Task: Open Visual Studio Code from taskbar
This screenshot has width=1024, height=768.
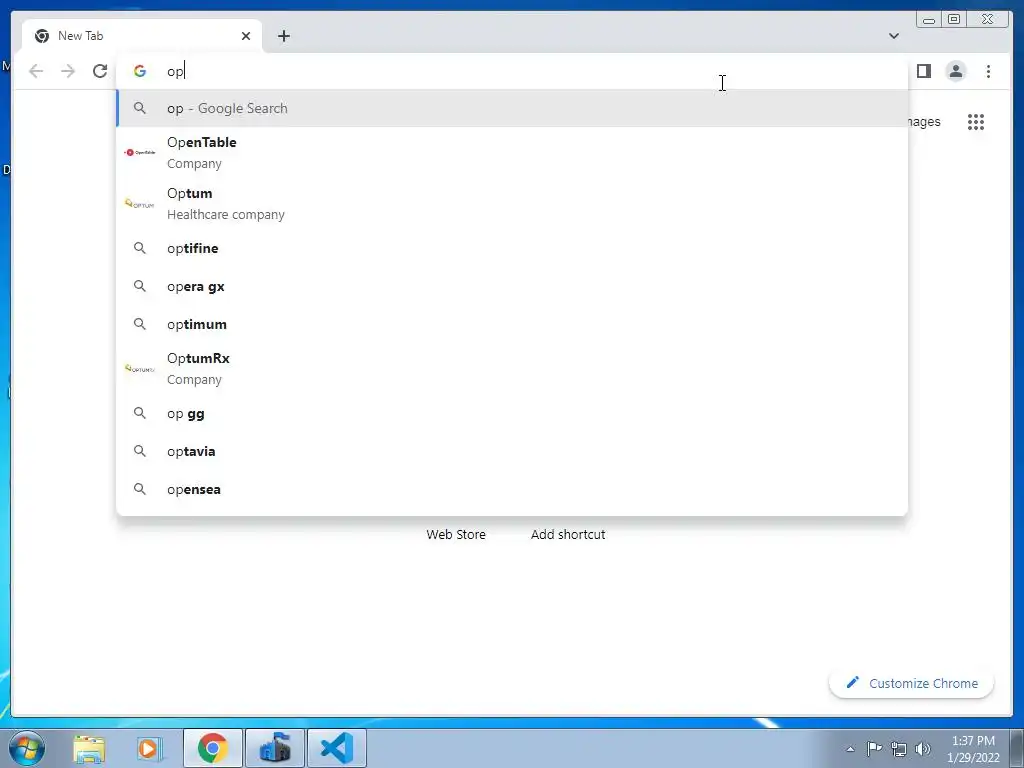Action: click(337, 748)
